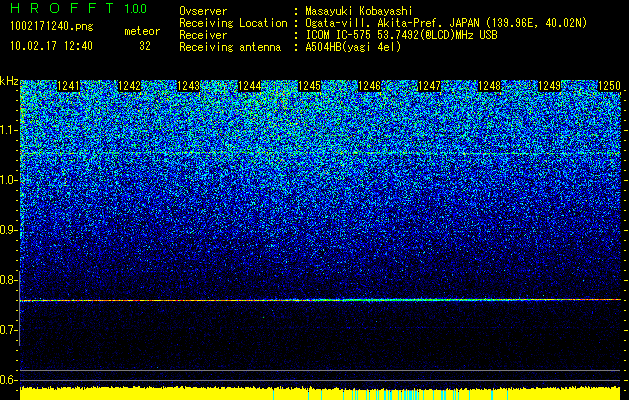Click the 0.6 frequency axis label
This screenshot has height=400, width=629.
[x=9, y=380]
